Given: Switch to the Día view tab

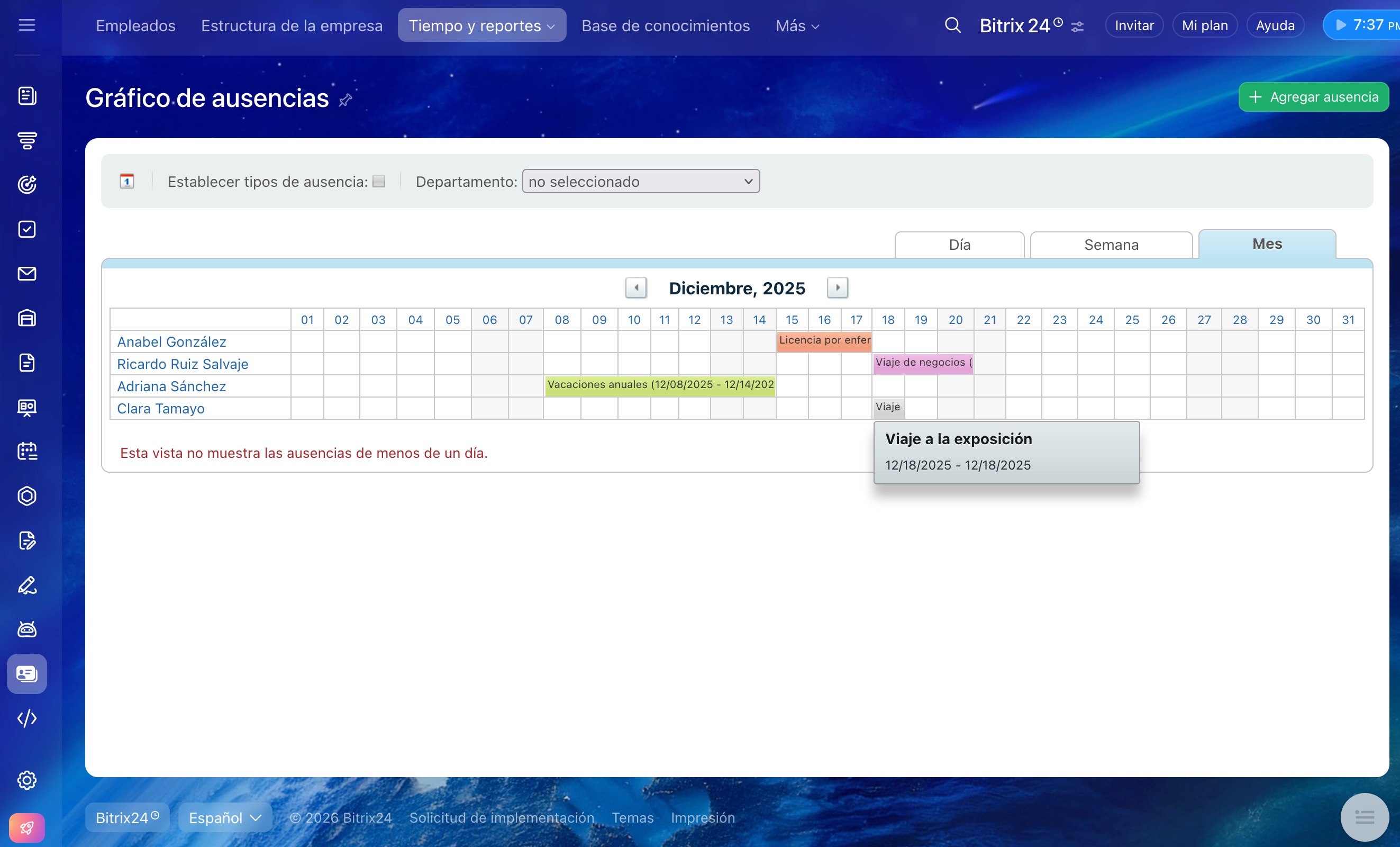Looking at the screenshot, I should pyautogui.click(x=959, y=245).
